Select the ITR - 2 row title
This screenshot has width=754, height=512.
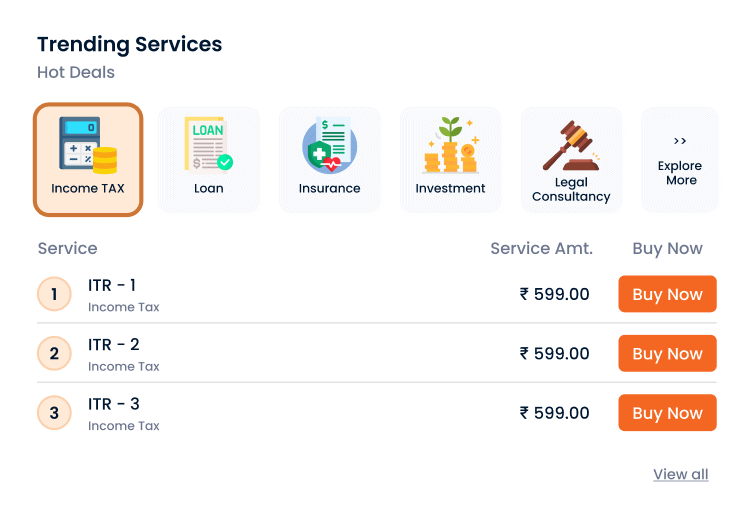[x=113, y=345]
